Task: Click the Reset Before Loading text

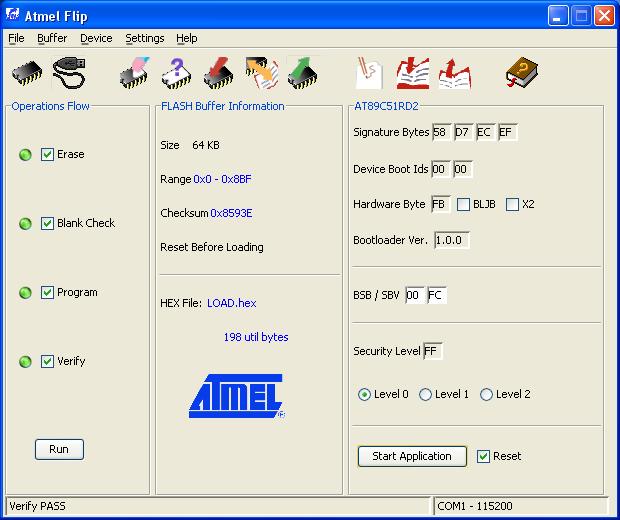Action: coord(212,248)
